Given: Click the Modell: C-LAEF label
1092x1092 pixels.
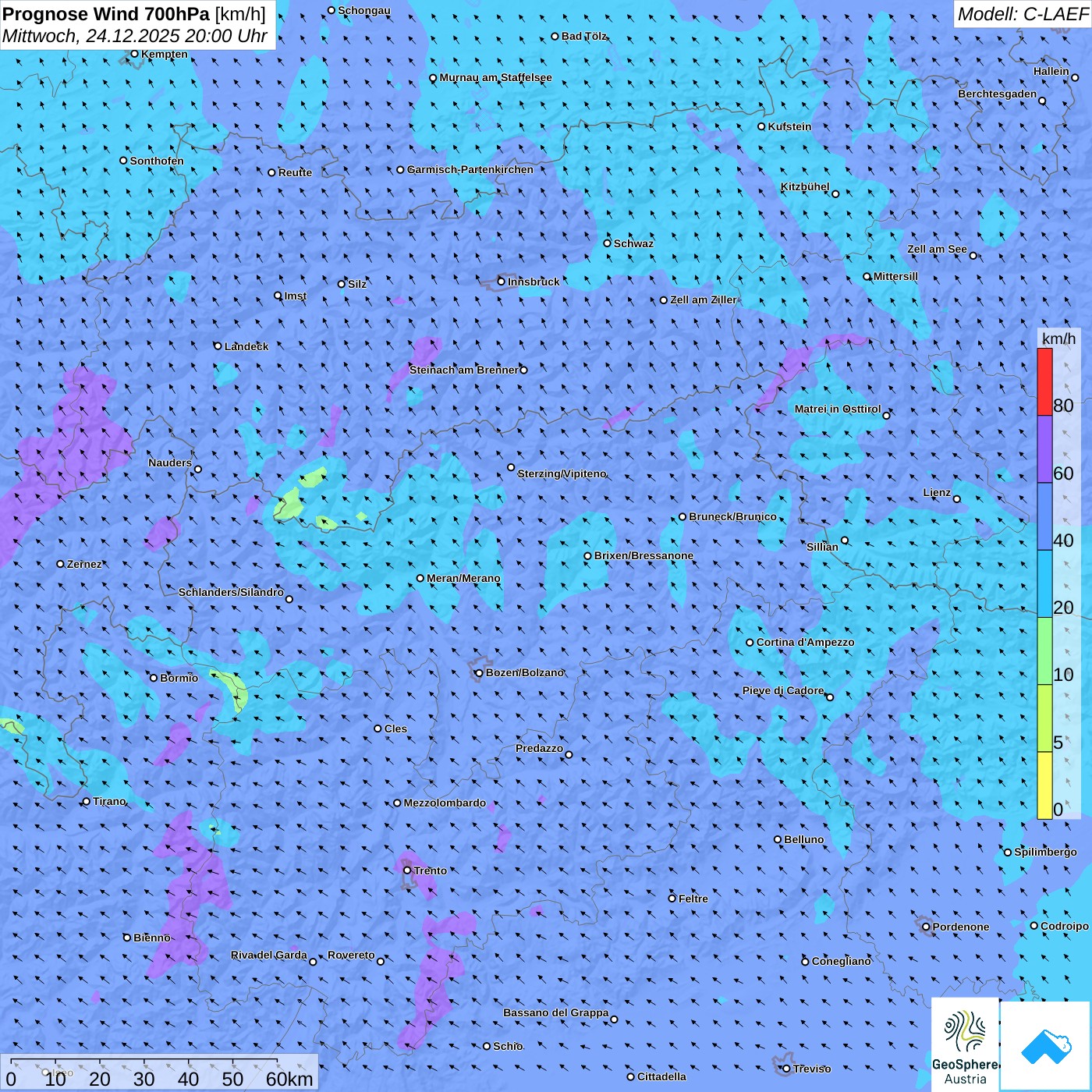Looking at the screenshot, I should click(x=1023, y=13).
